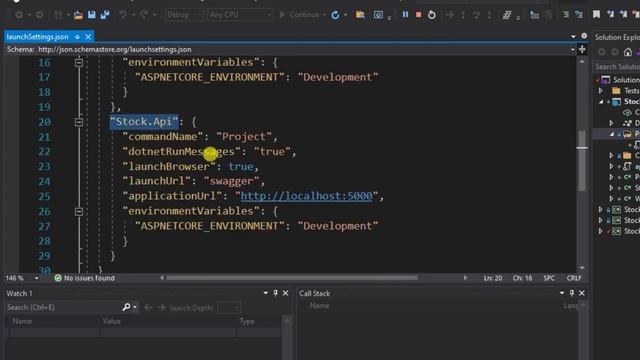Collapse the environmentVariables block on line 26

pyautogui.click(x=79, y=211)
